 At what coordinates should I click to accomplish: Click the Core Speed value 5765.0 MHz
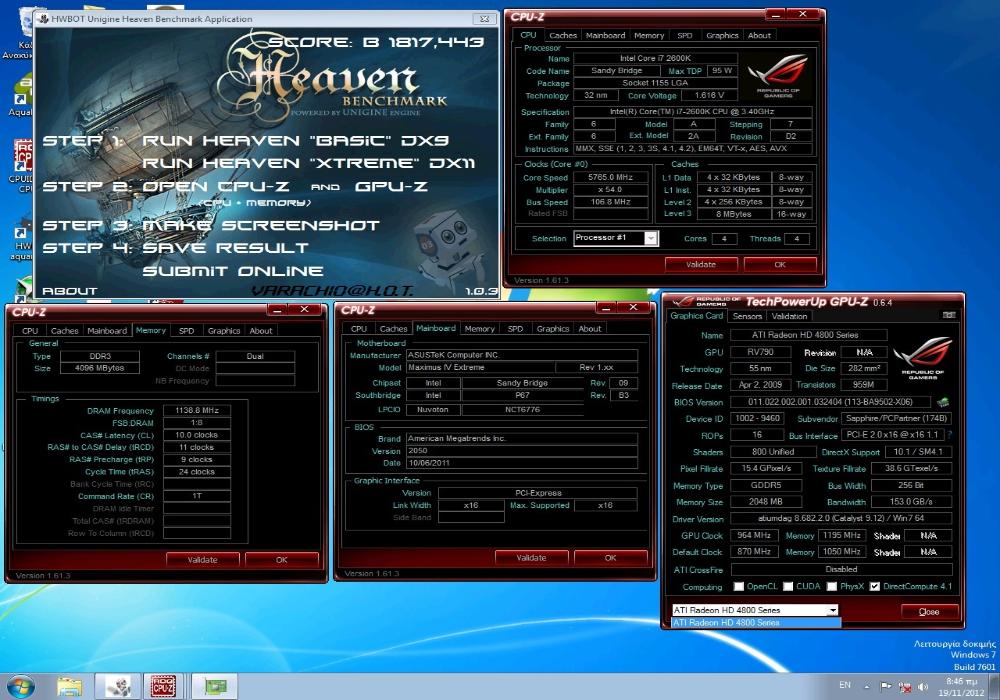610,177
